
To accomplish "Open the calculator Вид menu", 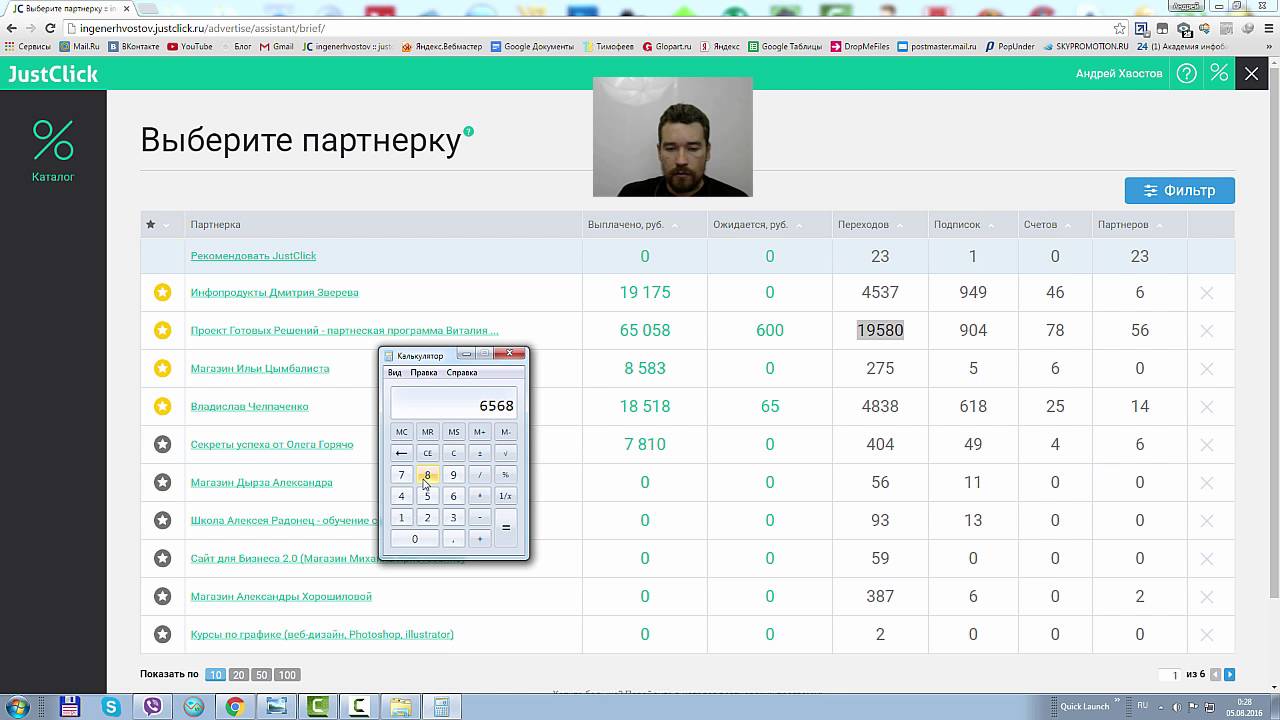I will (395, 373).
